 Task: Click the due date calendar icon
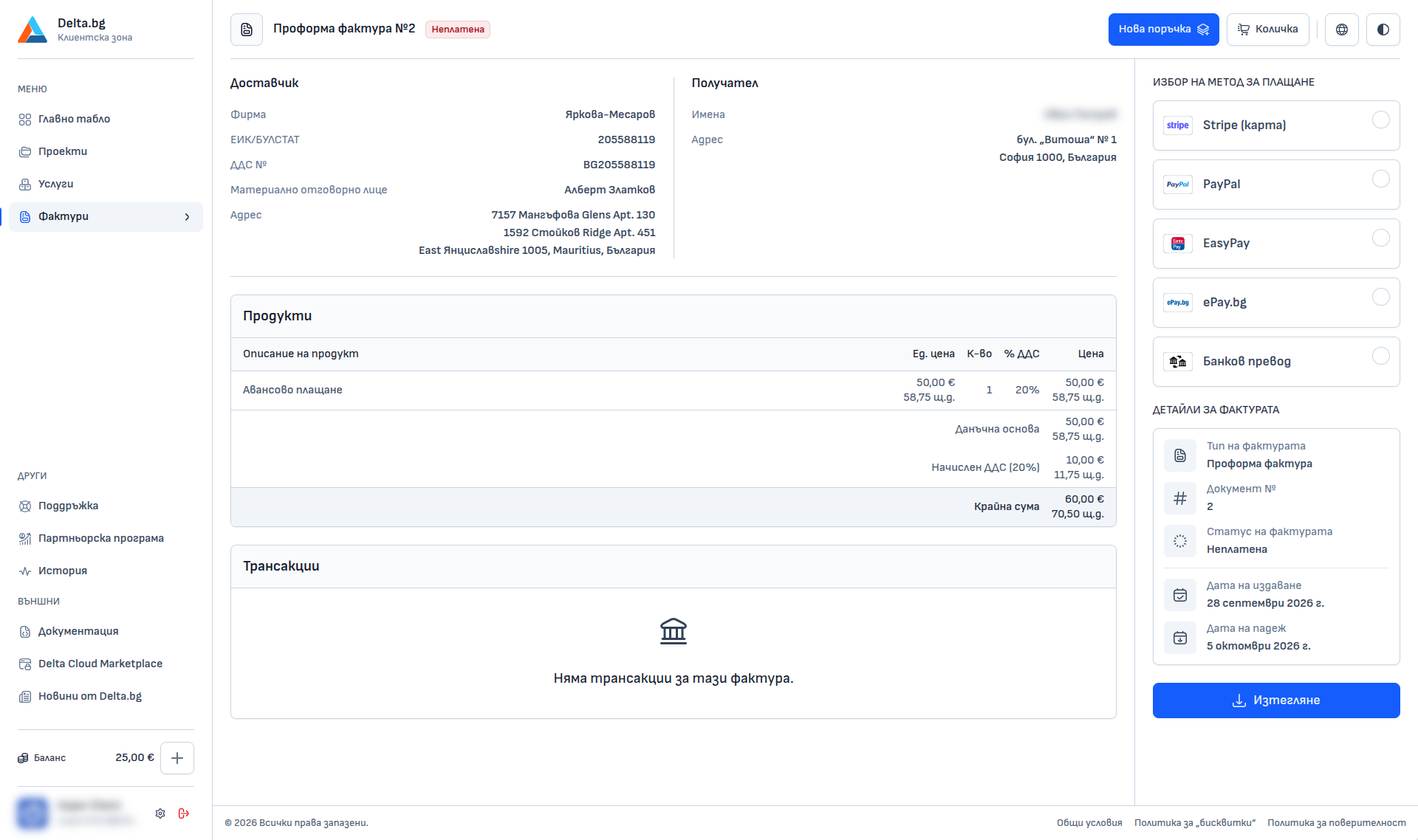[1180, 638]
